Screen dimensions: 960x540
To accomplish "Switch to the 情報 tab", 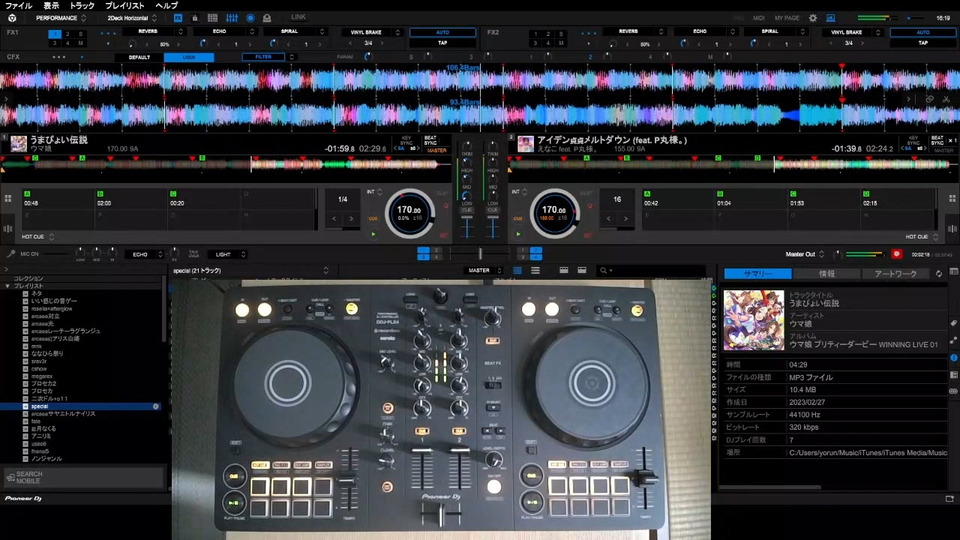I will coord(827,274).
